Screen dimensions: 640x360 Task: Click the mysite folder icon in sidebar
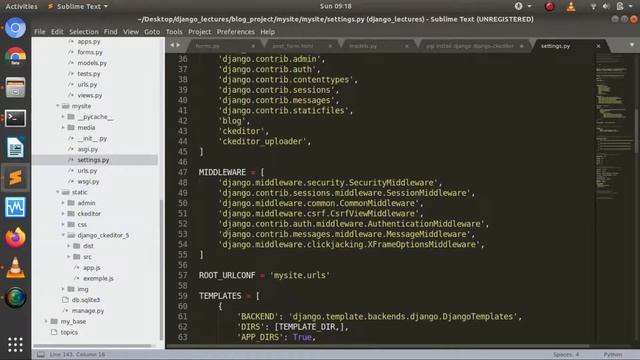tap(66, 106)
